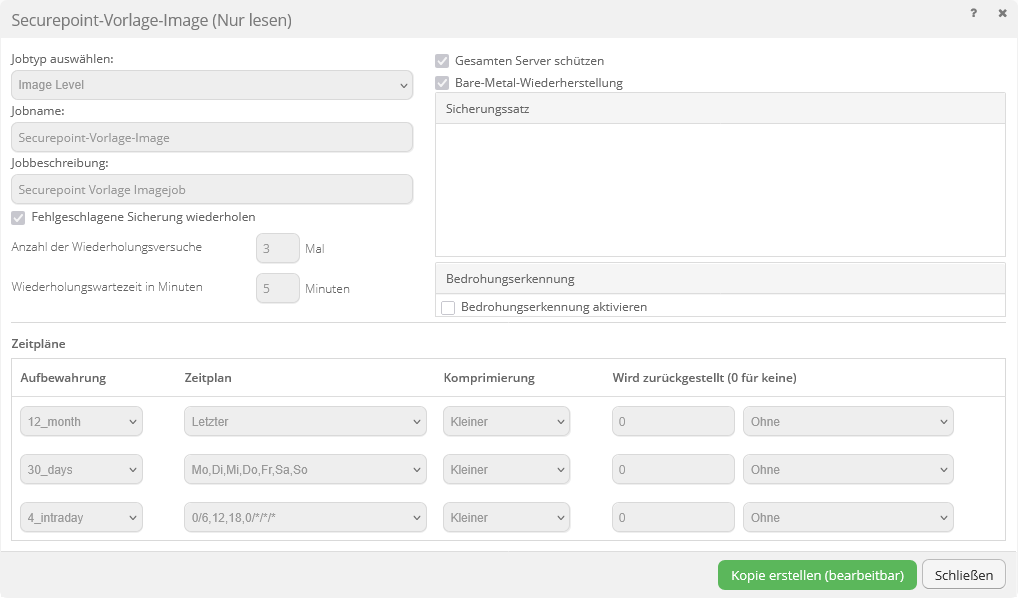Viewport: 1018px width, 598px height.
Task: Open 'Ohne' dropdown in the 4_intraday row
Action: click(848, 518)
